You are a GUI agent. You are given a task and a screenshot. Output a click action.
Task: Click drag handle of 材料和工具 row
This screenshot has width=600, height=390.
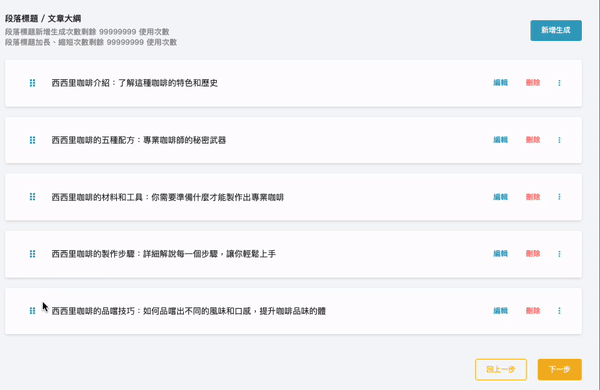33,197
